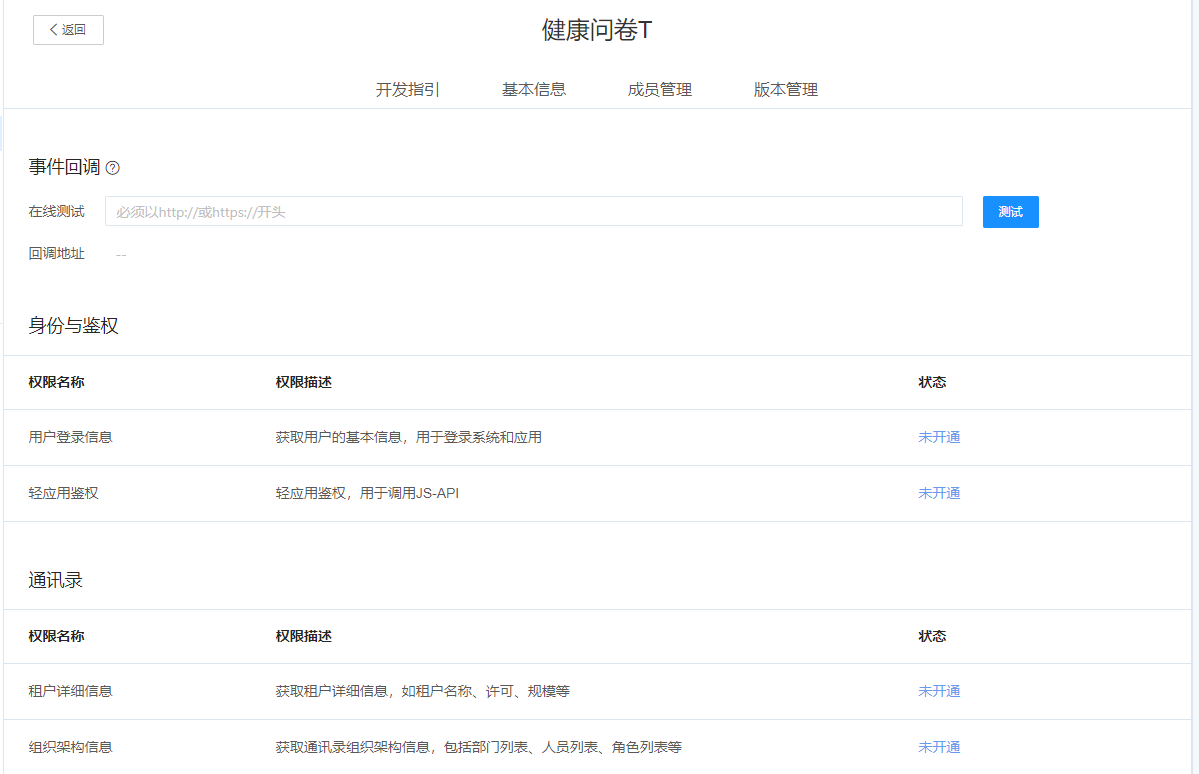
Task: Switch to the 基本信息 tab
Action: tap(533, 89)
